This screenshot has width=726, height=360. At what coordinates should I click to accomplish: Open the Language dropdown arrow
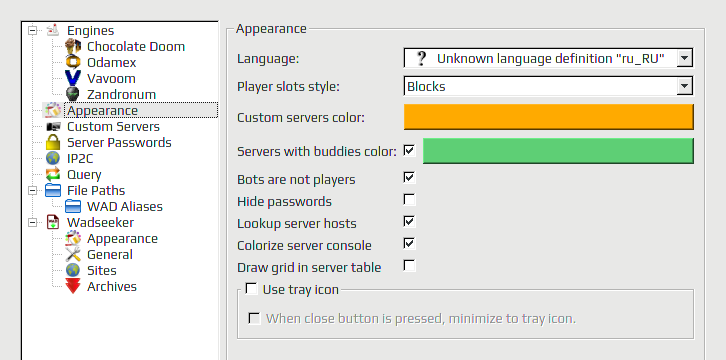click(684, 58)
